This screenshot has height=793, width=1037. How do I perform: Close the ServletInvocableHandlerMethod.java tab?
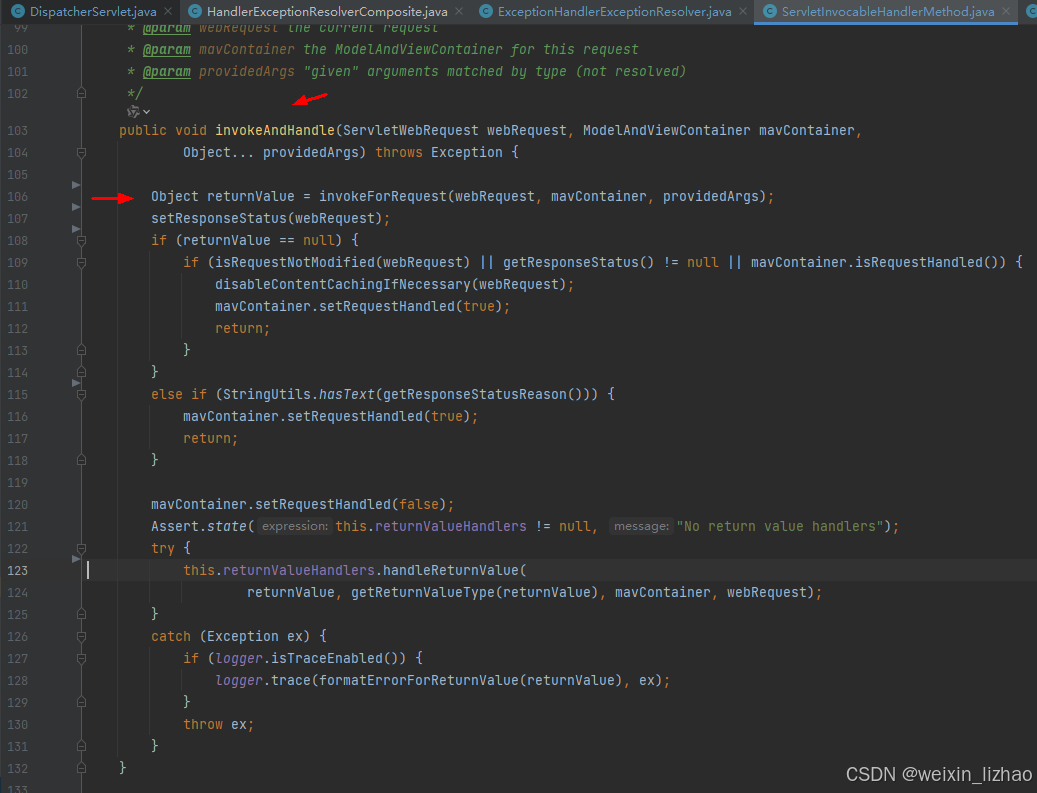1006,11
